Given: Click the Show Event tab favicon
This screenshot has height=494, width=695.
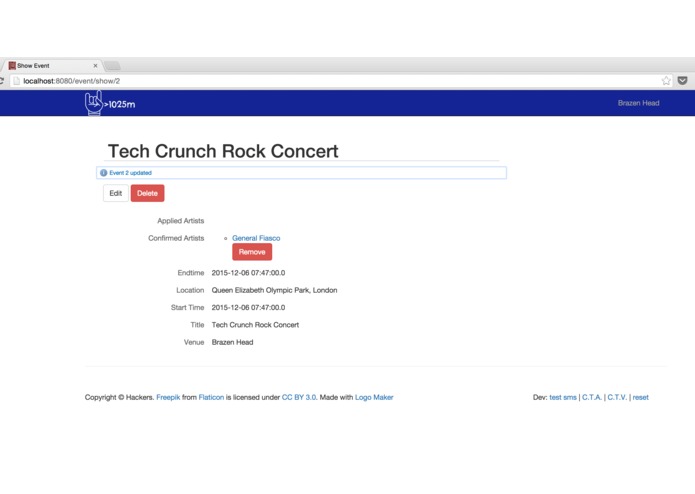Looking at the screenshot, I should click(12, 66).
